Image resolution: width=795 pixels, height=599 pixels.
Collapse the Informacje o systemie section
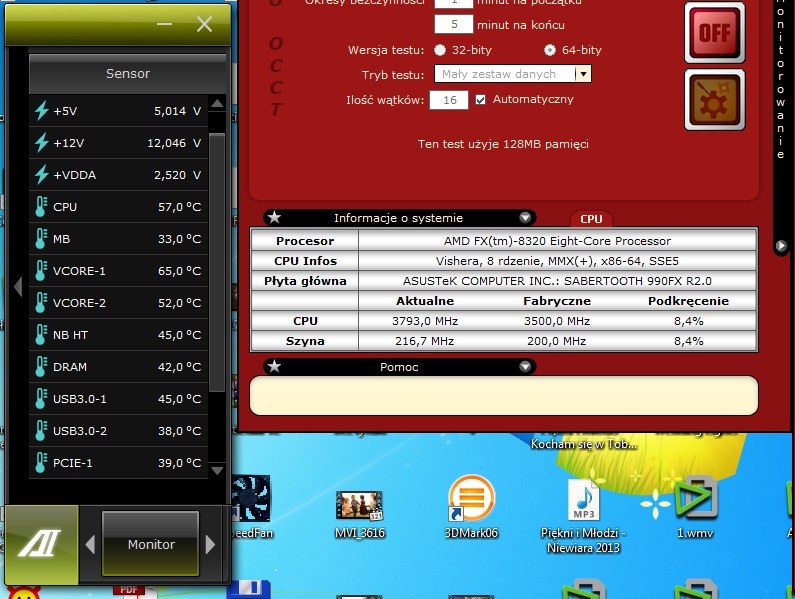click(525, 218)
